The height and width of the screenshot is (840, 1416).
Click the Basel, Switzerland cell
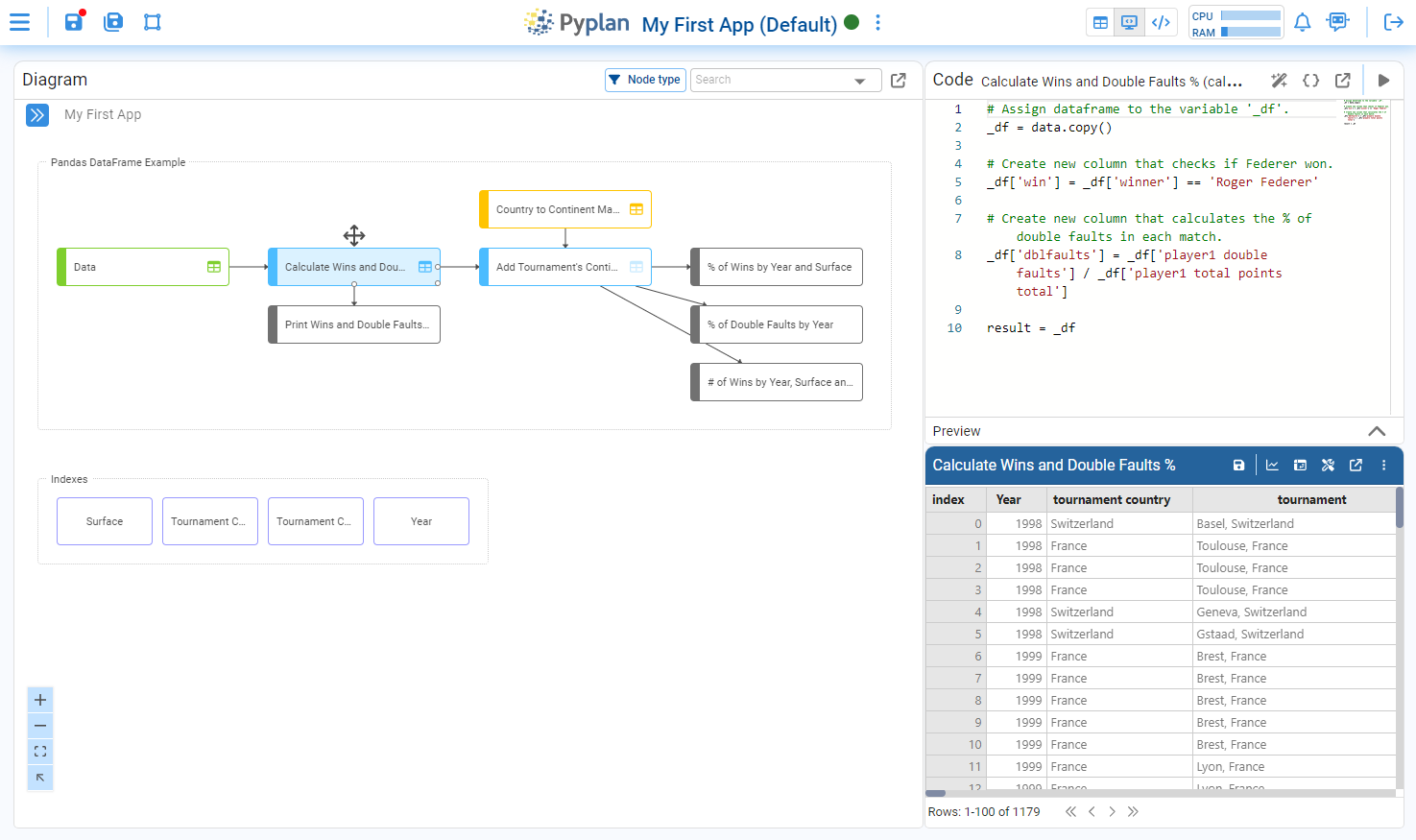1294,523
